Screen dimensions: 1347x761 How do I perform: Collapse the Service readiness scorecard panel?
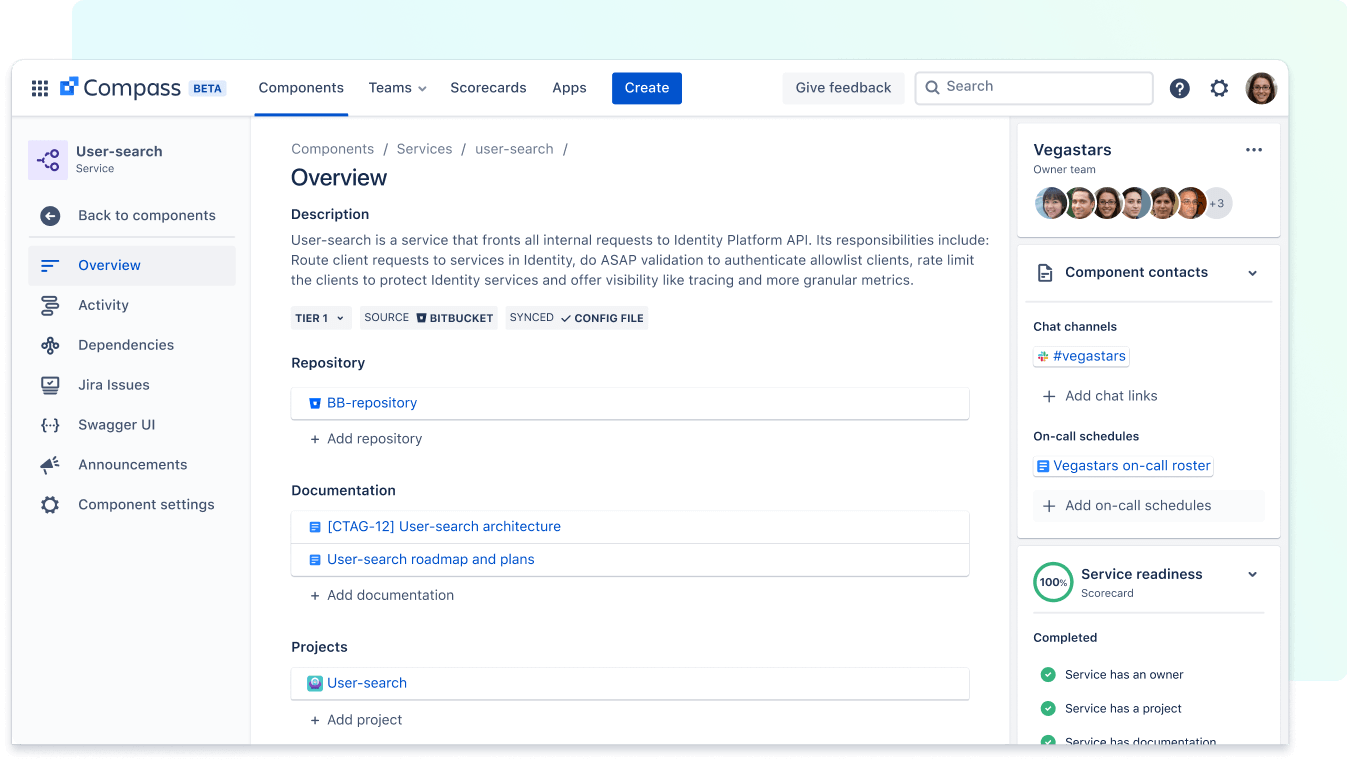click(1252, 574)
